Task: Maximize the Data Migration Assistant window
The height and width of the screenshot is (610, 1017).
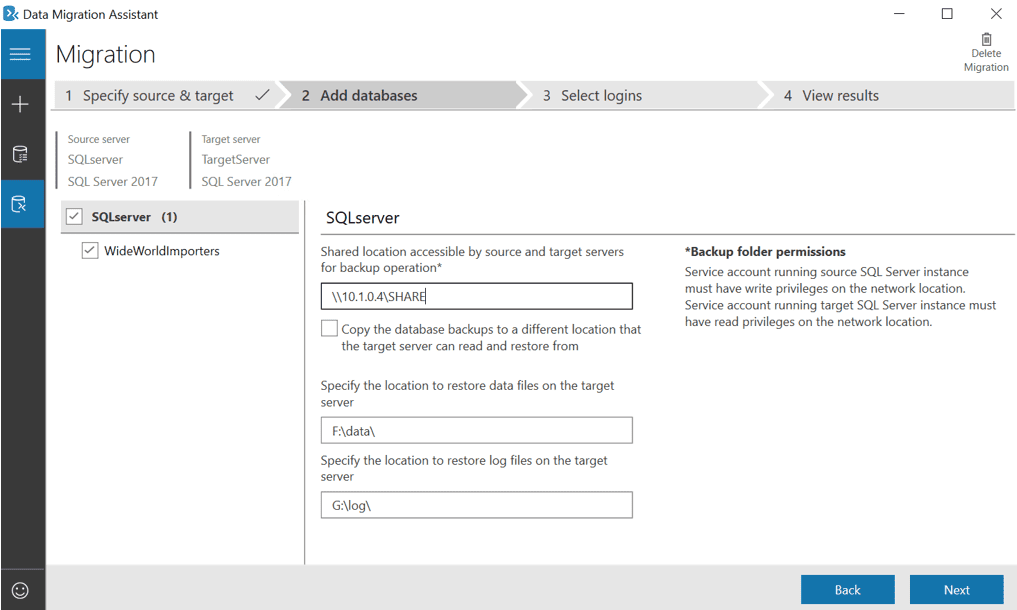Action: [947, 14]
